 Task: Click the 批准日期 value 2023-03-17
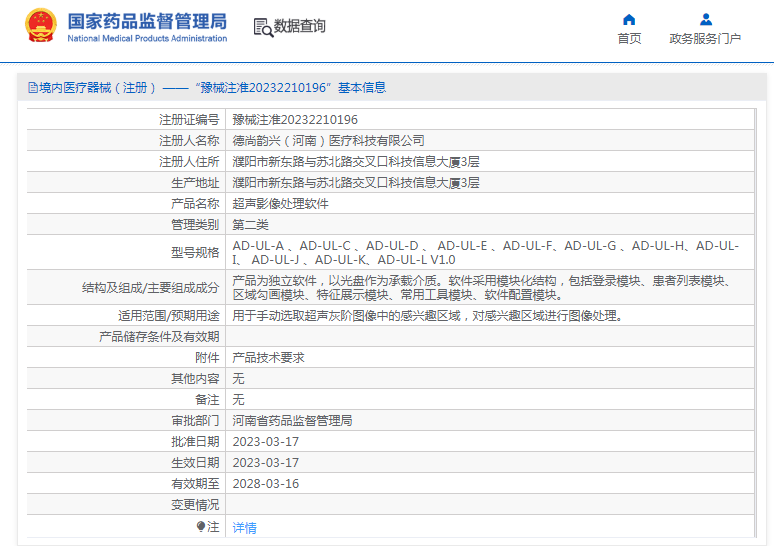[266, 442]
